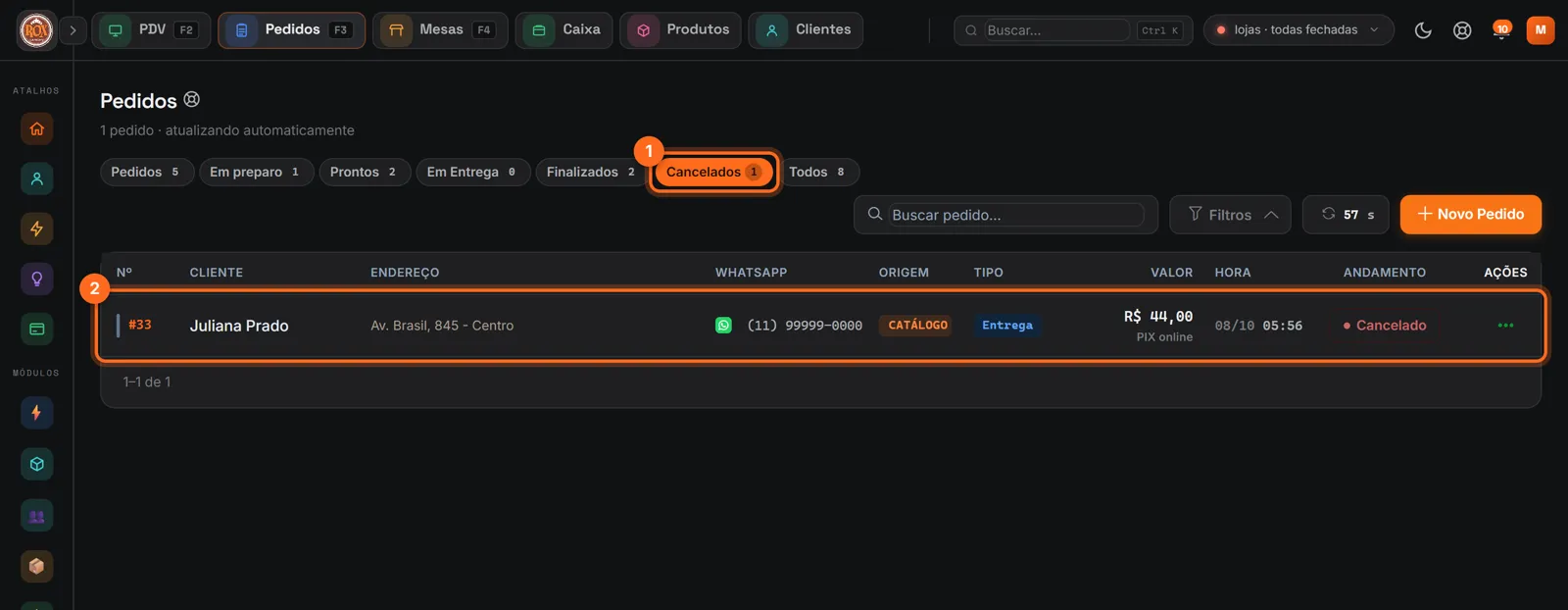Click the home icon in the Atalhos sidebar
This screenshot has height=610, width=1568.
[x=37, y=128]
